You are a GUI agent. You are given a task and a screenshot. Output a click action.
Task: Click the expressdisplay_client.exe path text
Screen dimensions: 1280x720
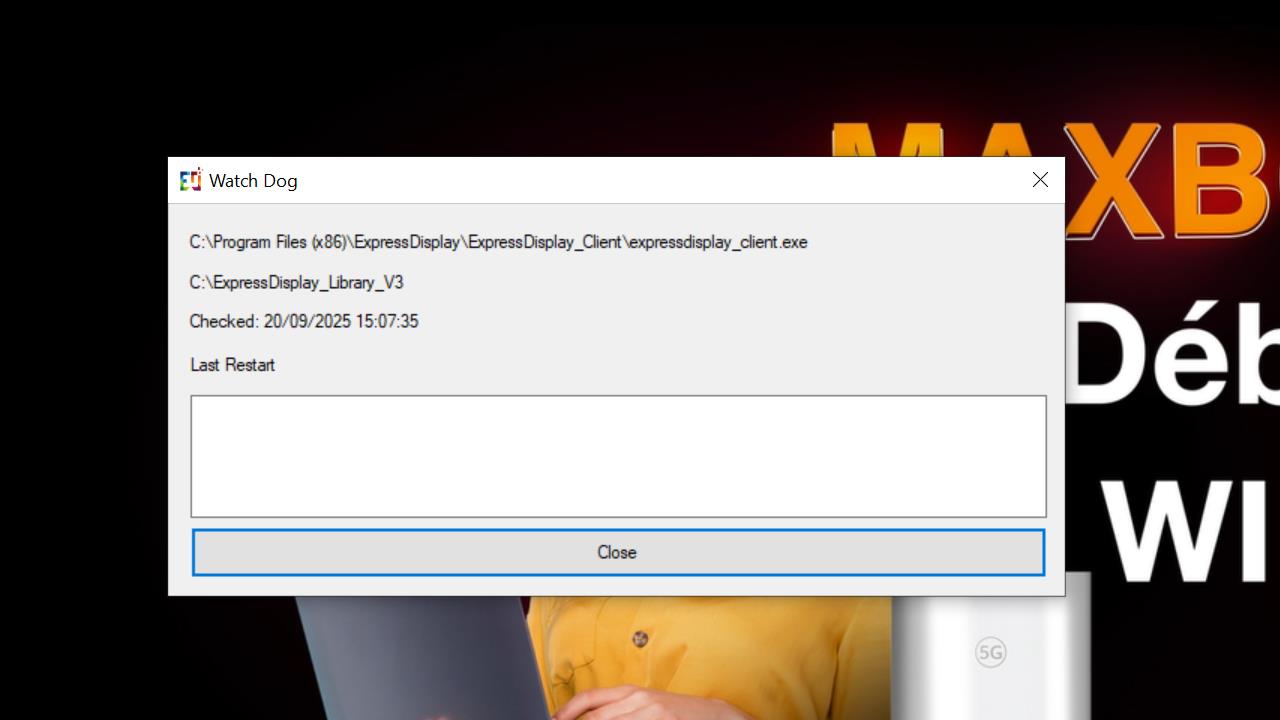498,242
